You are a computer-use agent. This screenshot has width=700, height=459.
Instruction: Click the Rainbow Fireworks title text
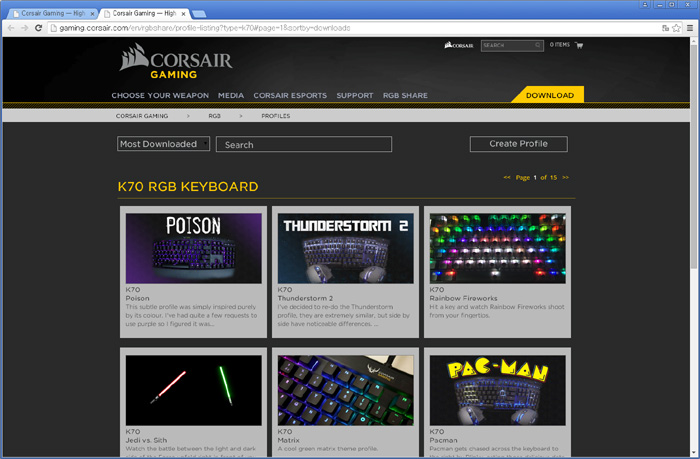[463, 298]
